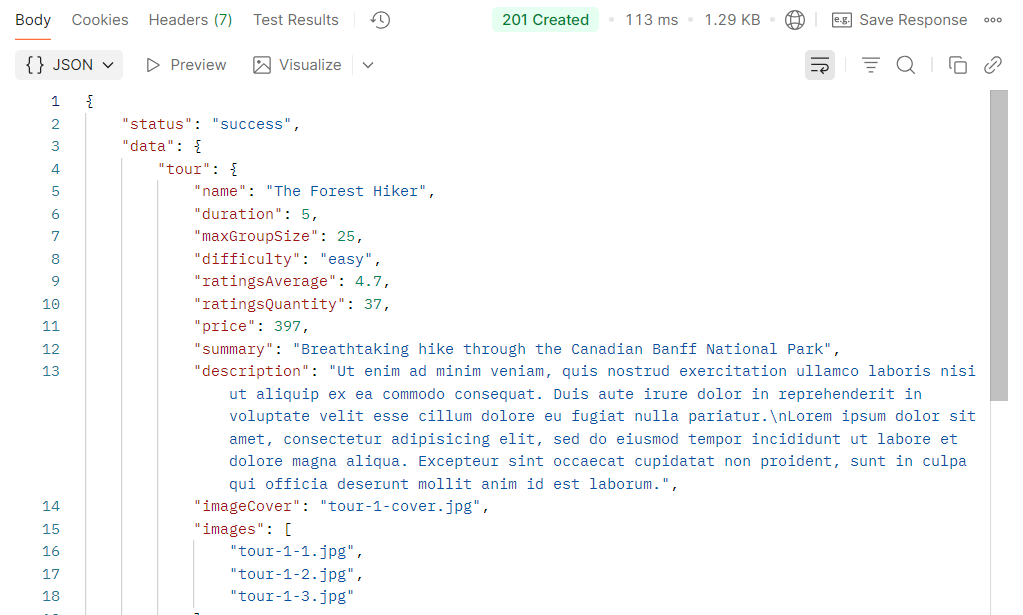Click the 201 Created status badge
Viewport: 1023px width, 615px height.
point(545,20)
